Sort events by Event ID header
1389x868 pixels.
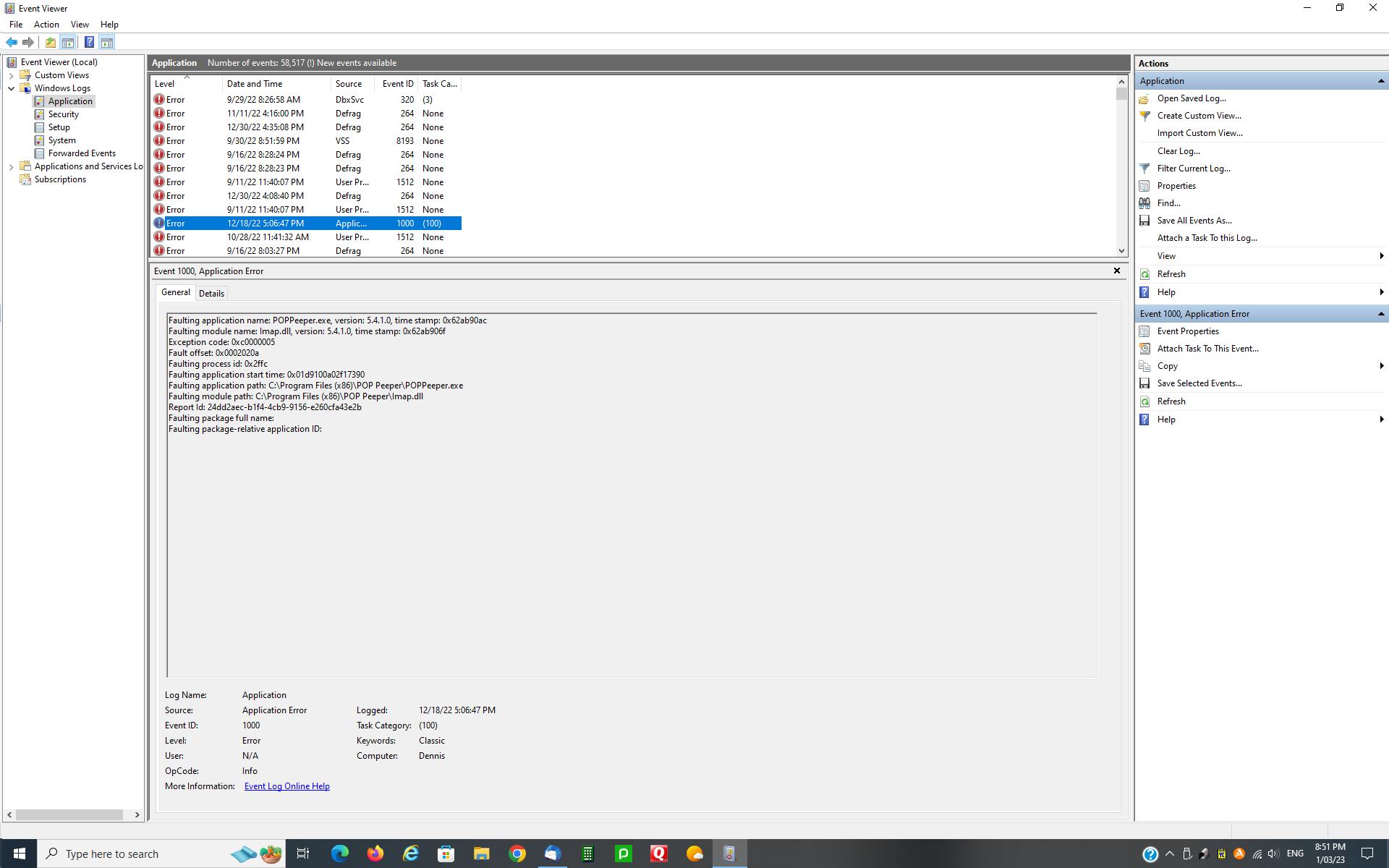tap(397, 84)
